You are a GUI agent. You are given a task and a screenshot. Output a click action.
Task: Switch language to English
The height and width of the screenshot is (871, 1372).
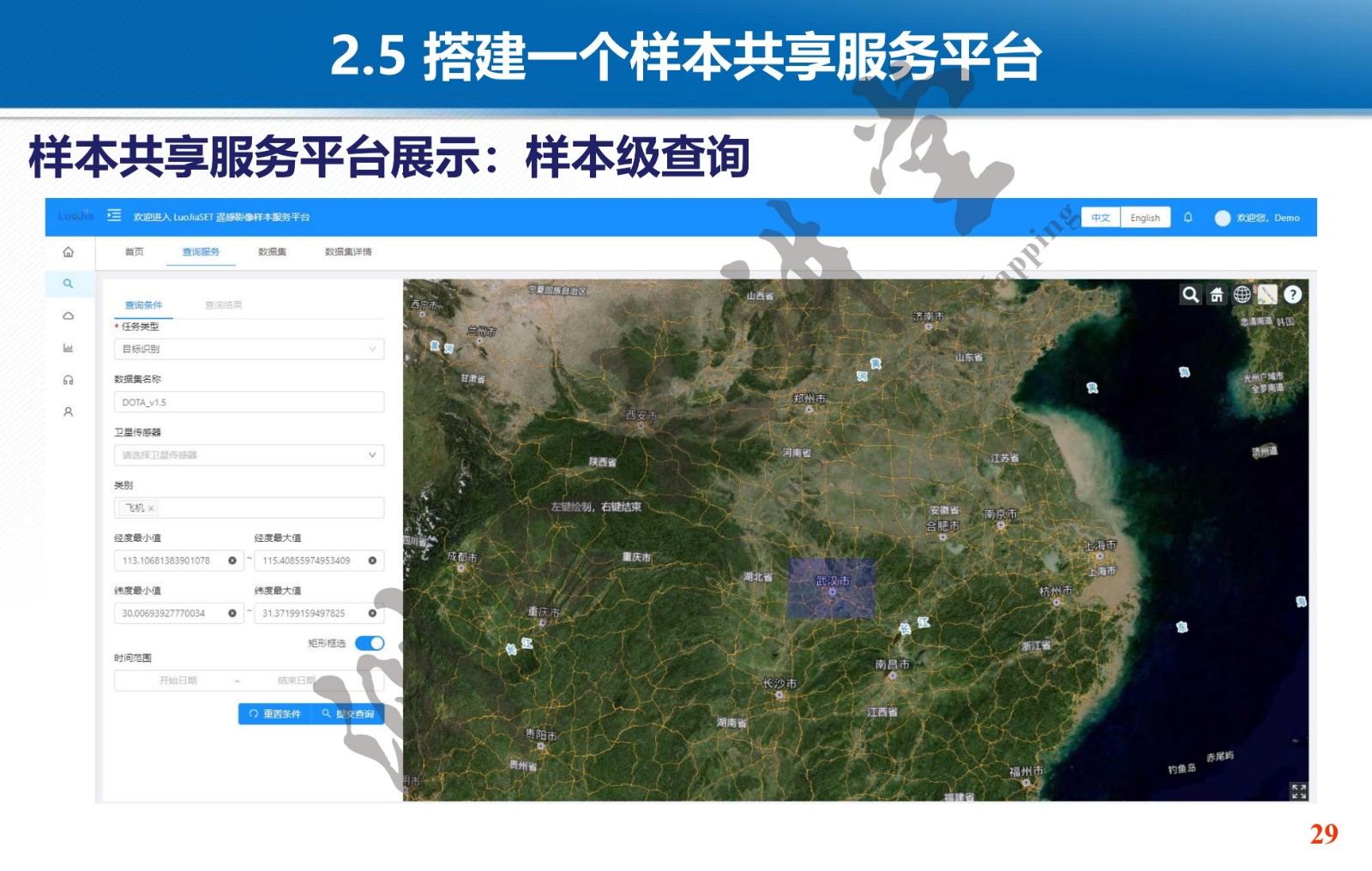[1145, 218]
